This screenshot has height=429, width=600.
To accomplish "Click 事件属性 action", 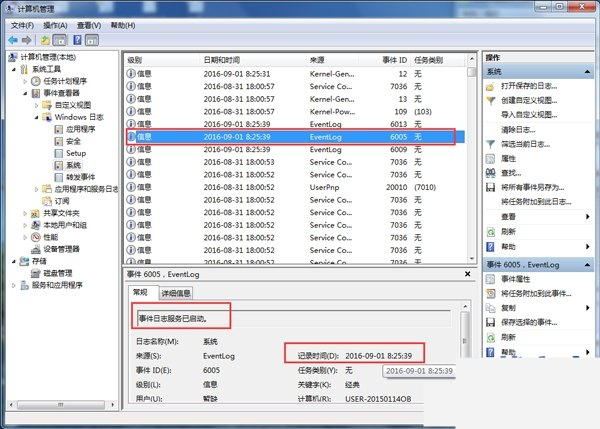I will (515, 279).
